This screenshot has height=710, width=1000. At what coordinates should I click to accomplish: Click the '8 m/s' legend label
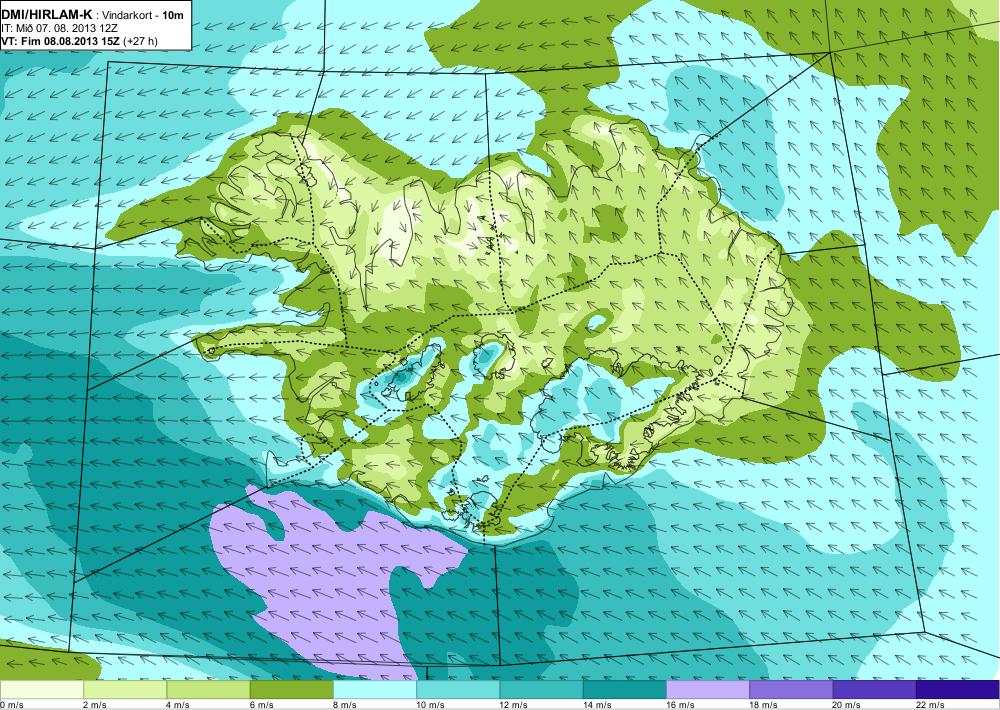coord(345,705)
